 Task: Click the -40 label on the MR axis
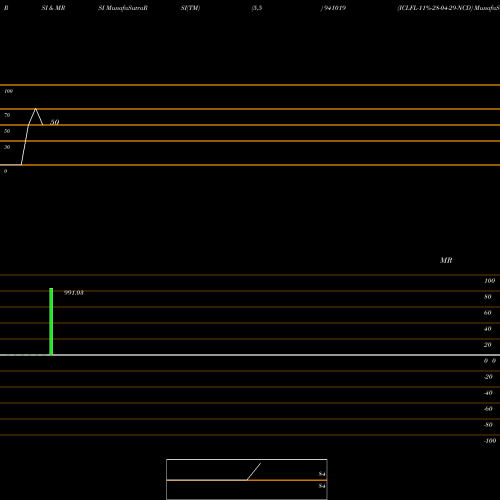(x=488, y=393)
